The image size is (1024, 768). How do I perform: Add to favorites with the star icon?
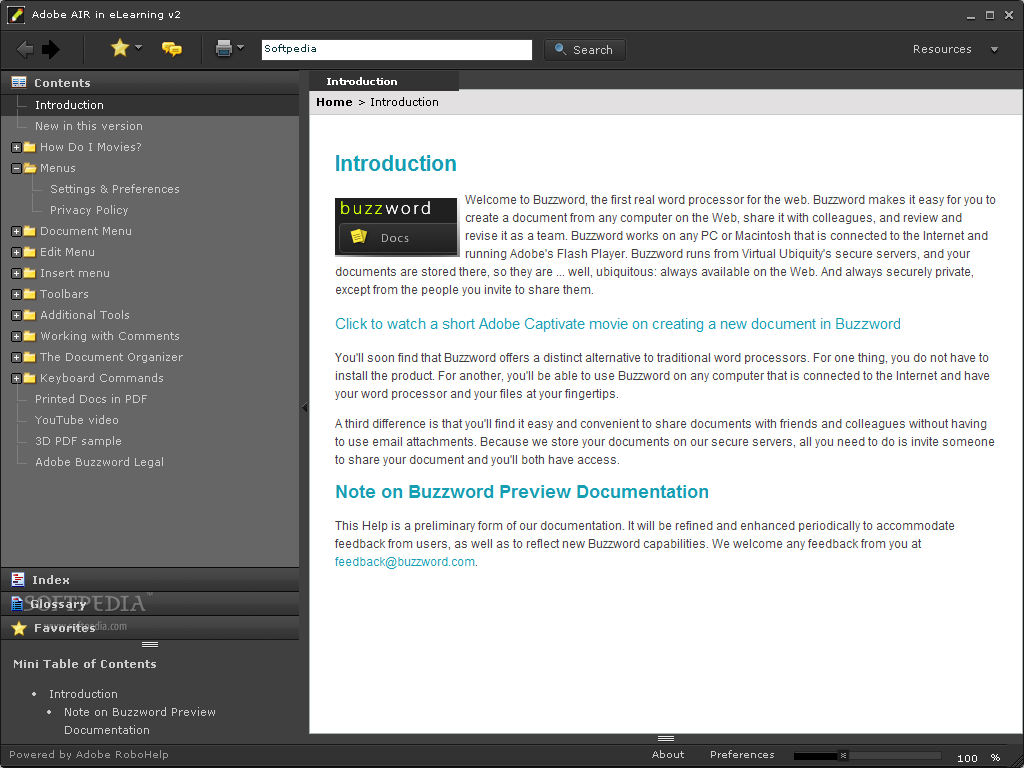coord(120,48)
